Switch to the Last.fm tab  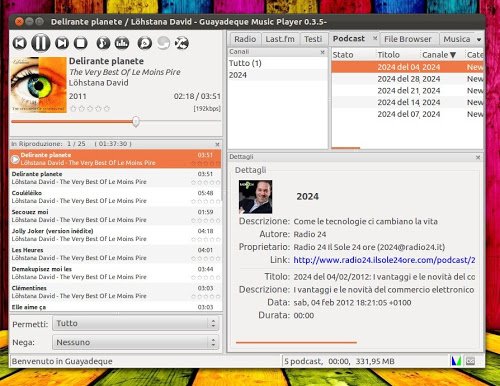click(280, 39)
